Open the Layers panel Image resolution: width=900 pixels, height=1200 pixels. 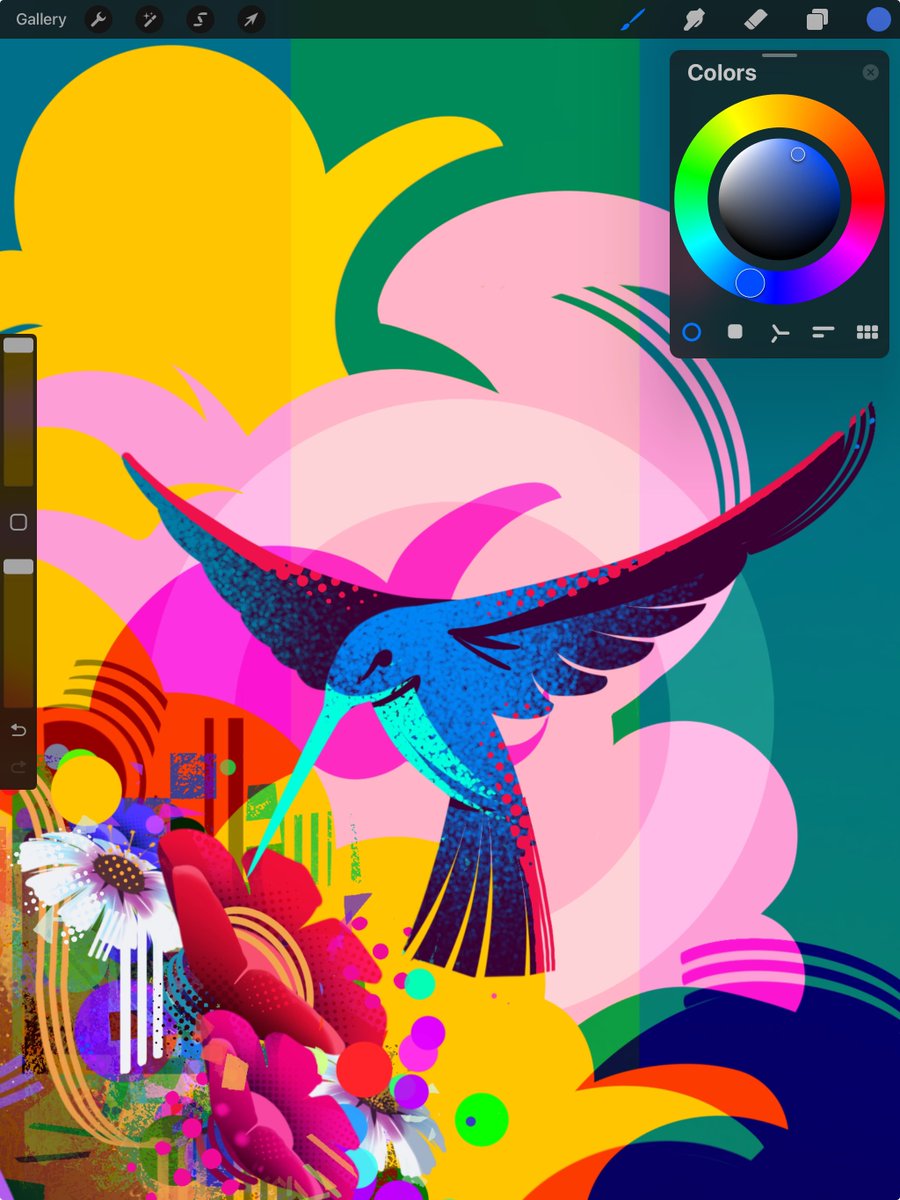tap(817, 19)
